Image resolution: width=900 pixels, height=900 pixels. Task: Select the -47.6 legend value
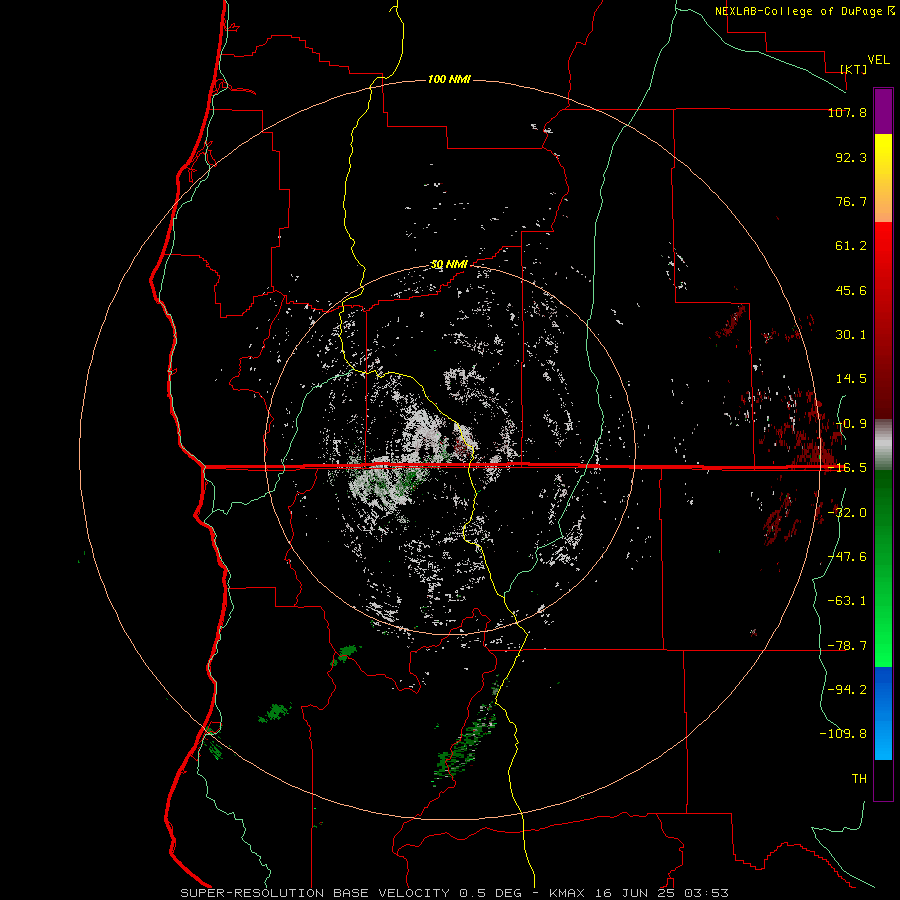coord(847,557)
